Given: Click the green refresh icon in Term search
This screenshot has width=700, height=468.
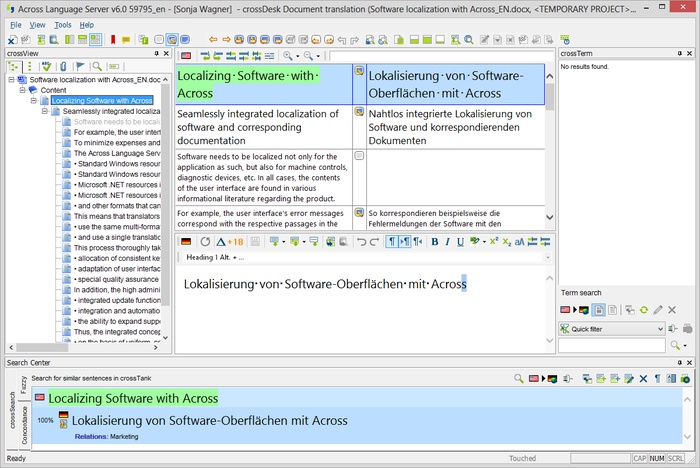Looking at the screenshot, I should [644, 309].
